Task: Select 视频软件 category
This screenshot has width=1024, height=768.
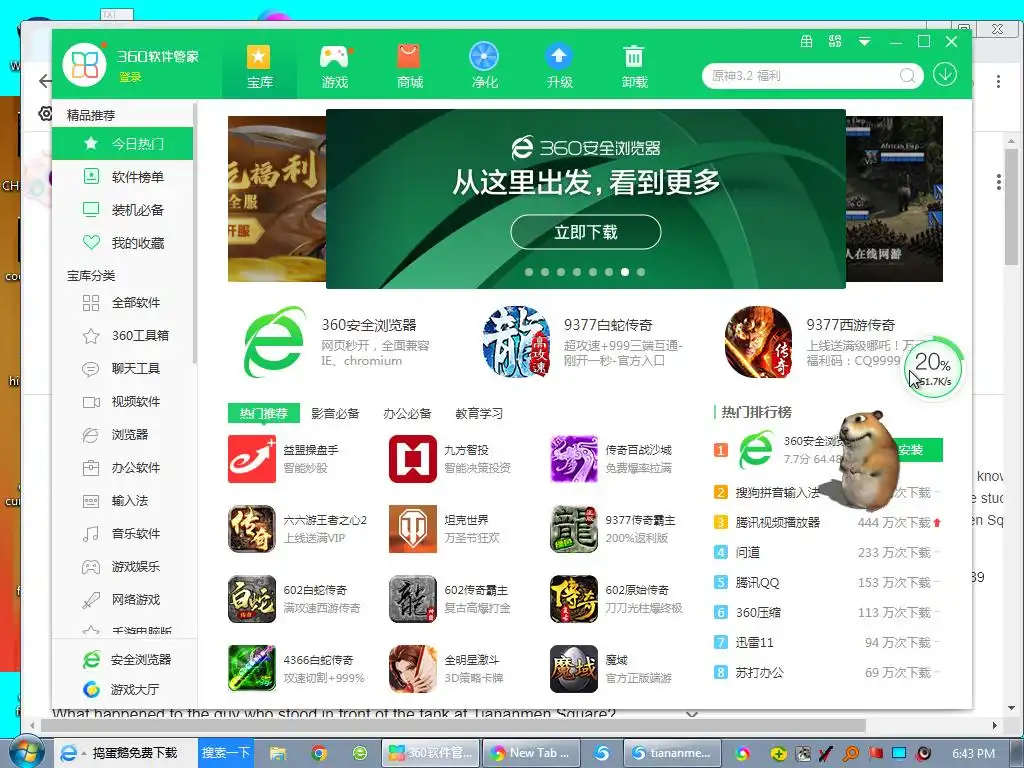Action: point(123,402)
